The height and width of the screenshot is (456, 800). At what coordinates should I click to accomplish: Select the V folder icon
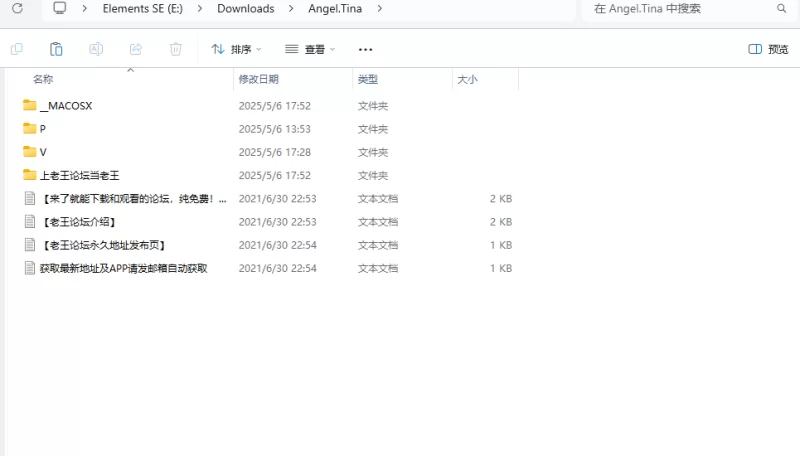tap(30, 151)
